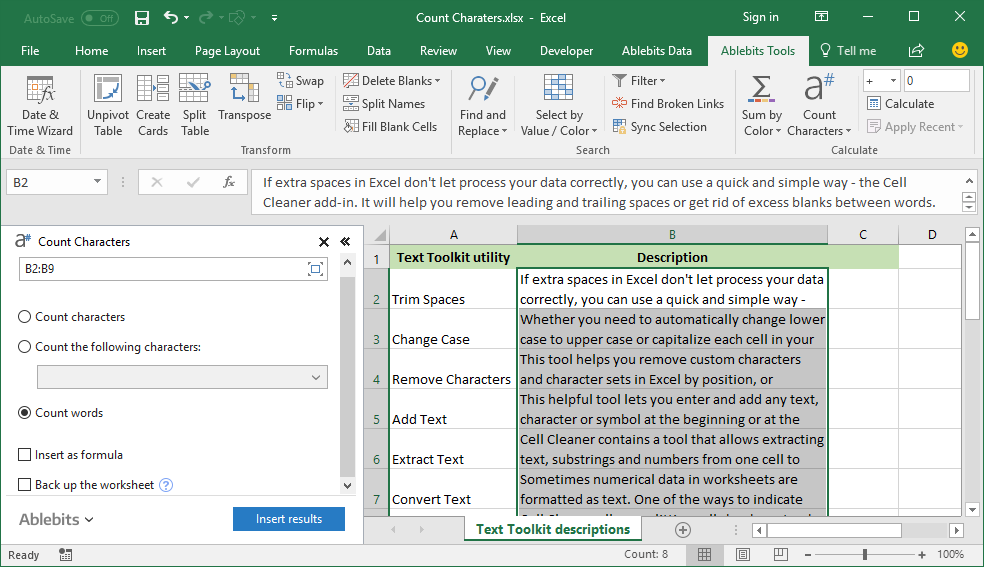
Task: Customize Quick Access Toolbar arrow
Action: (x=274, y=18)
